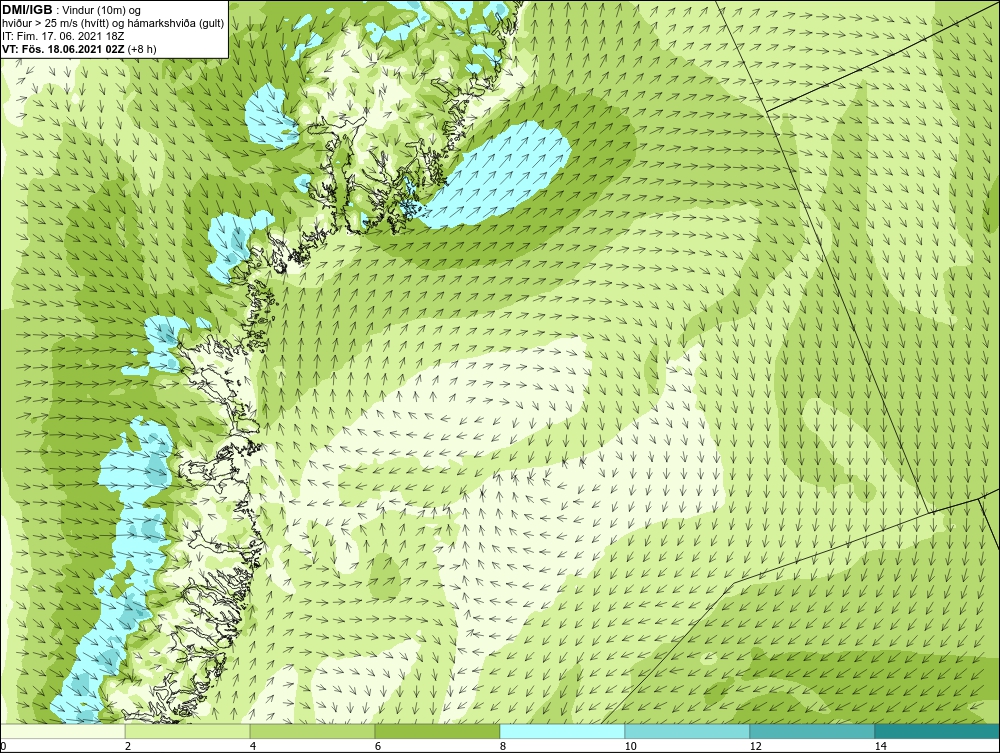The height and width of the screenshot is (753, 1000).
Task: Click the 'IT: Fim. 17. 06. 2021 18Z' line
Action: [x=63, y=36]
